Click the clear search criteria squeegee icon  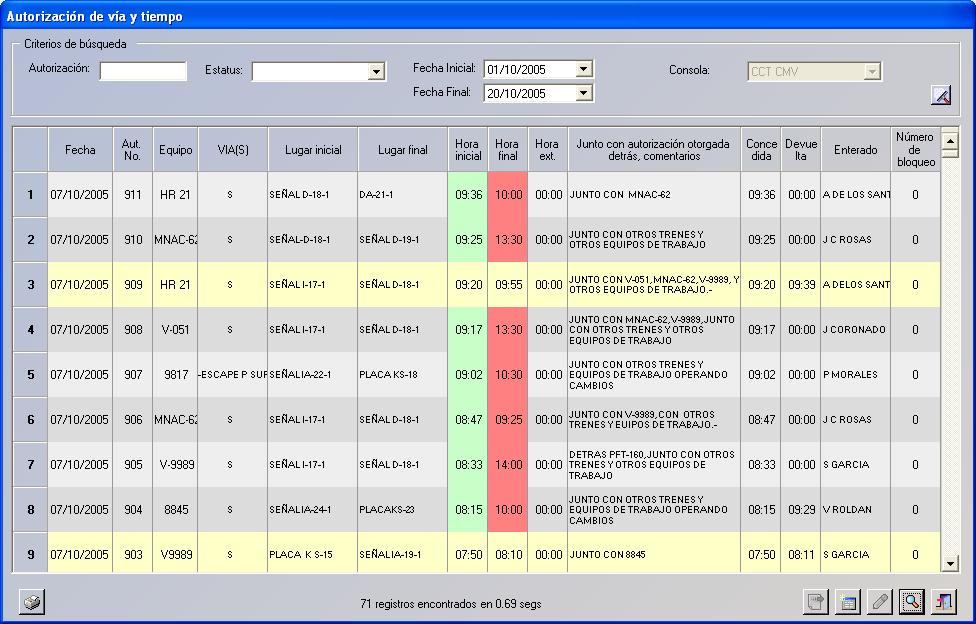941,95
